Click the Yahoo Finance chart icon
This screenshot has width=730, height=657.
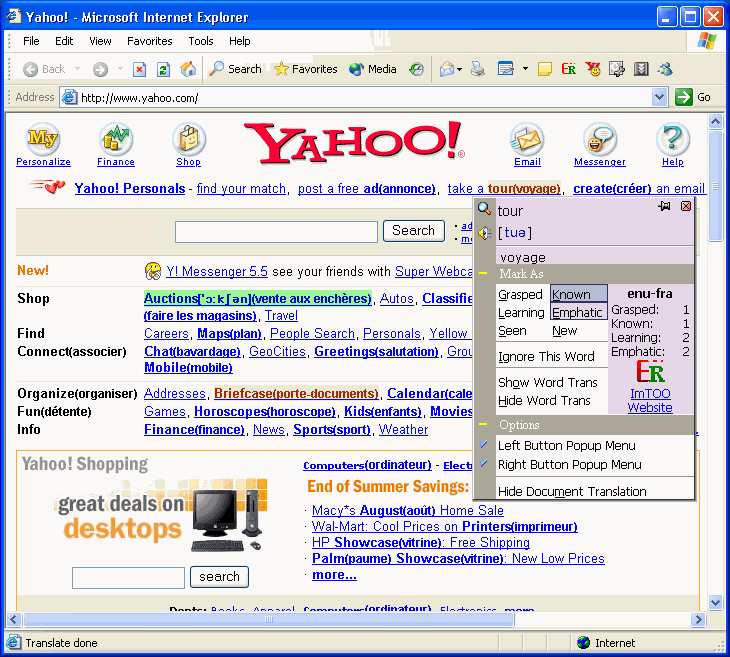click(115, 139)
